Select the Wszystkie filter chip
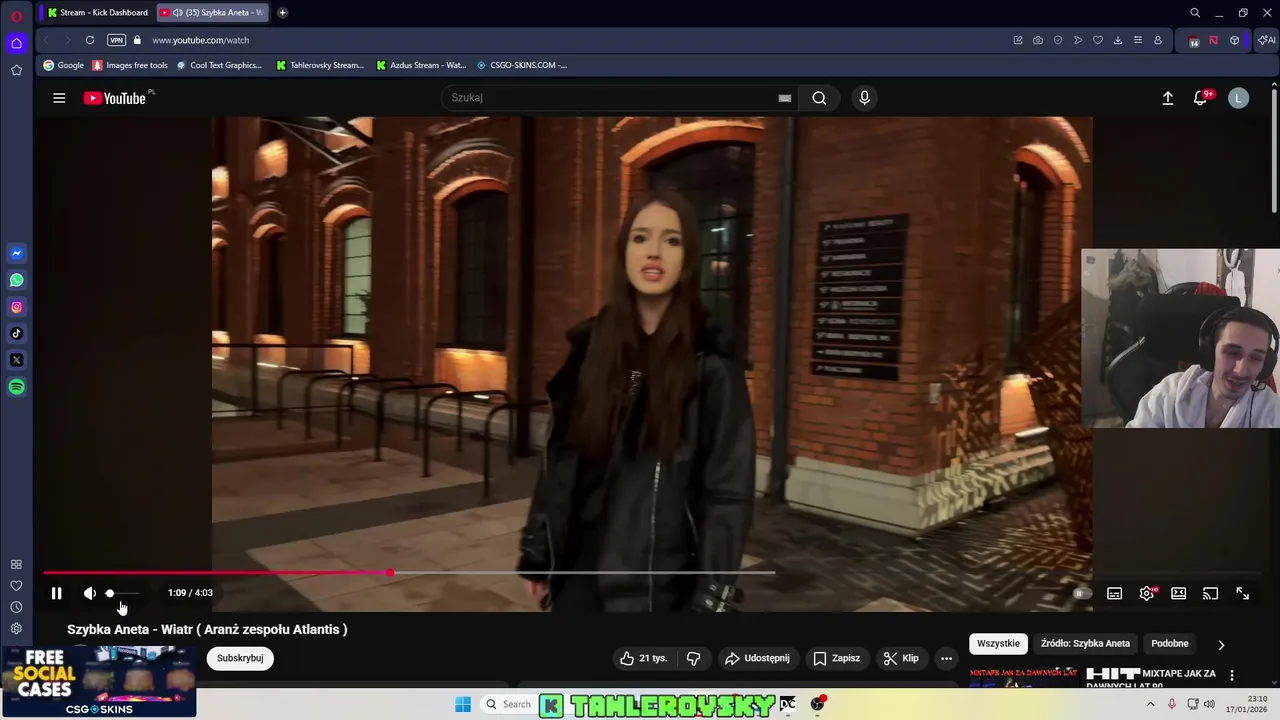 pyautogui.click(x=998, y=644)
